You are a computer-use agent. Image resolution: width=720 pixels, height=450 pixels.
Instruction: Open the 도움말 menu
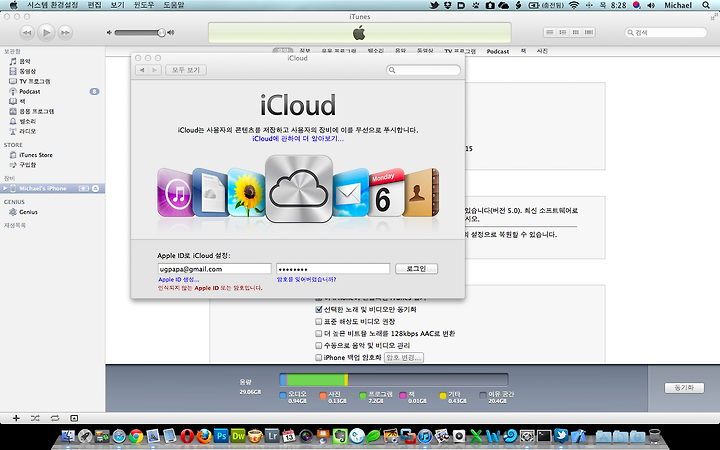click(x=174, y=5)
